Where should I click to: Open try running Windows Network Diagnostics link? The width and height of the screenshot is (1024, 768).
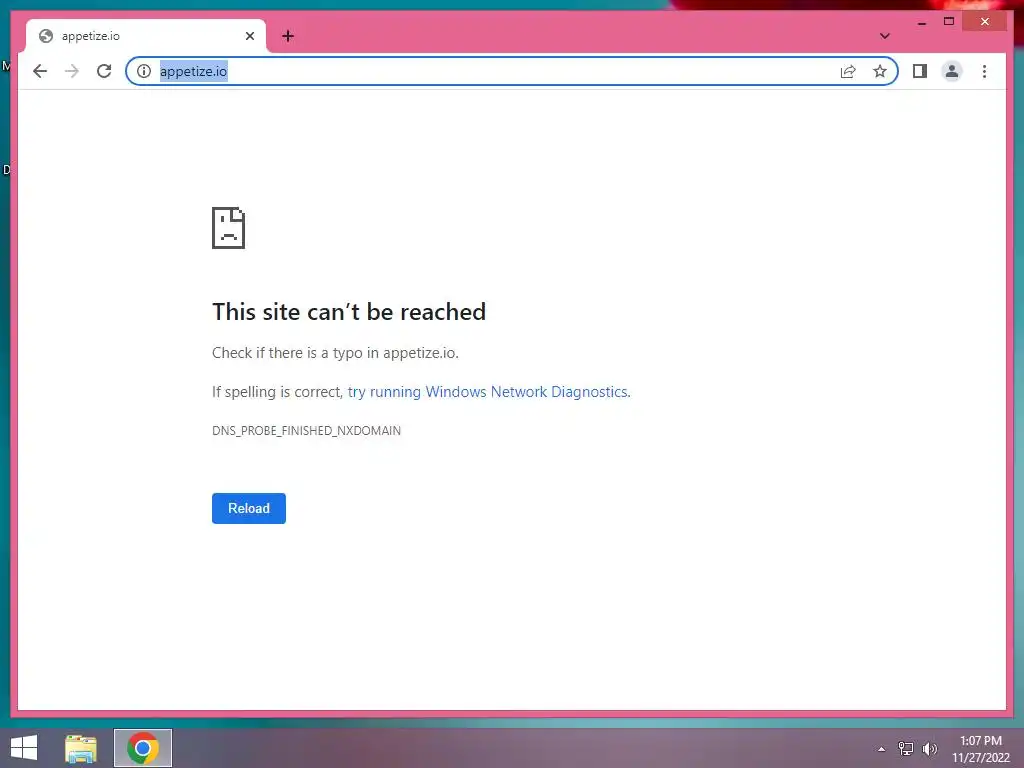tap(488, 392)
